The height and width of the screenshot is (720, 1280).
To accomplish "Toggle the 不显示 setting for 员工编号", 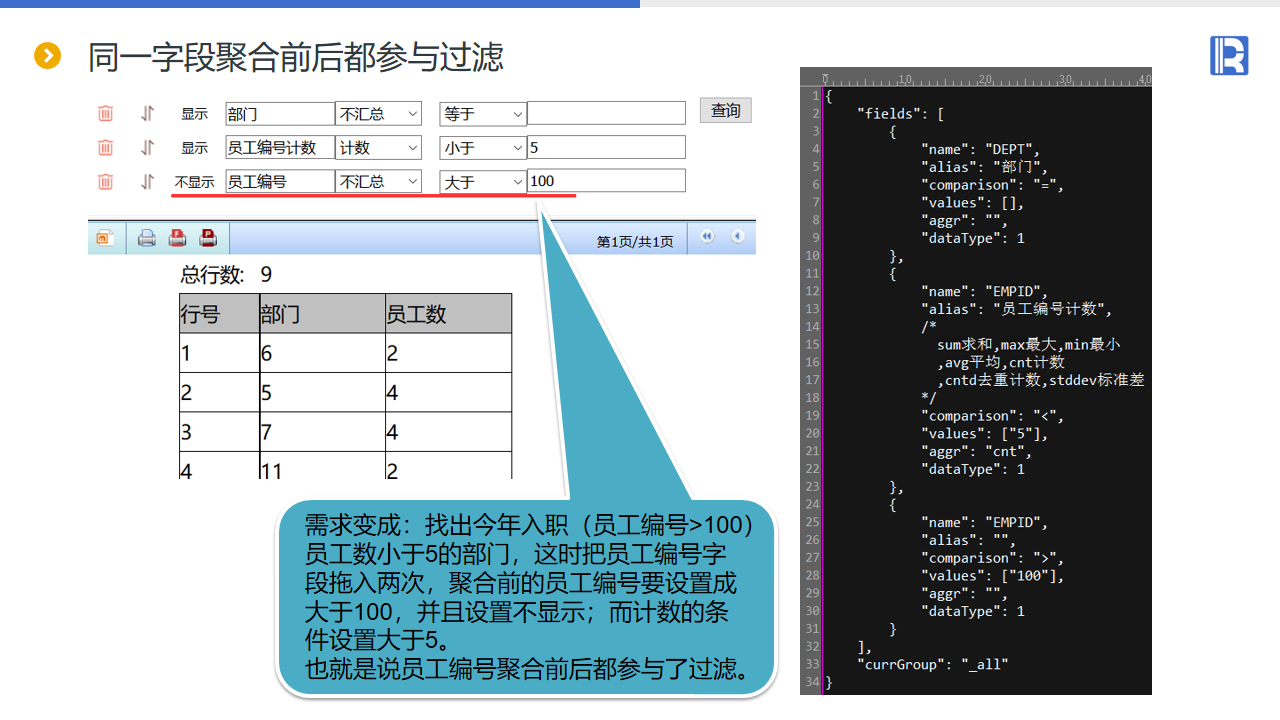I will (195, 182).
